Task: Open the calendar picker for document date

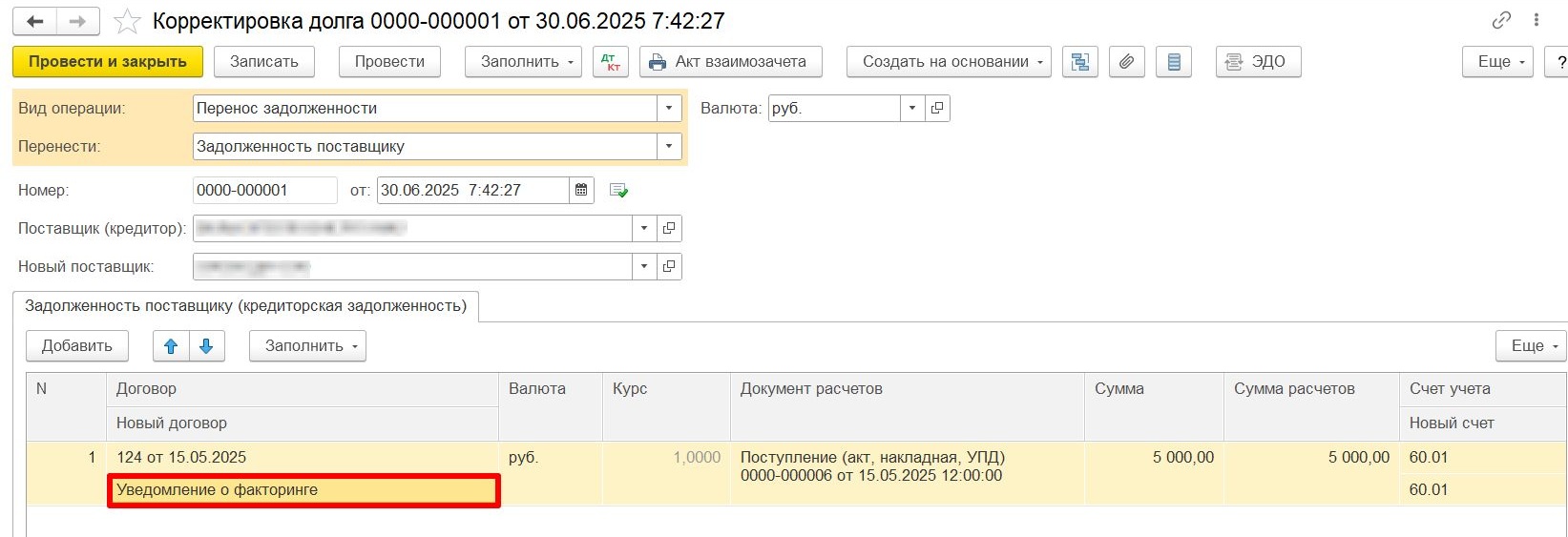Action: pos(581,191)
